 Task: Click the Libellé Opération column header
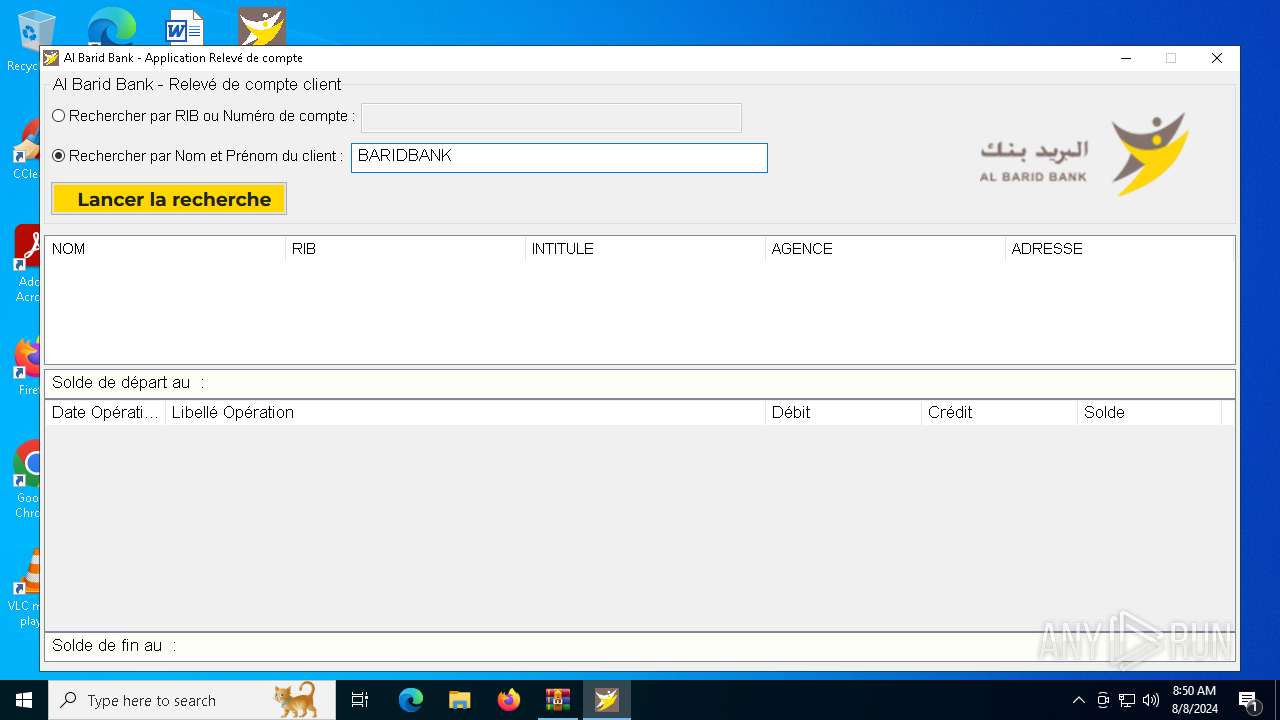(465, 412)
